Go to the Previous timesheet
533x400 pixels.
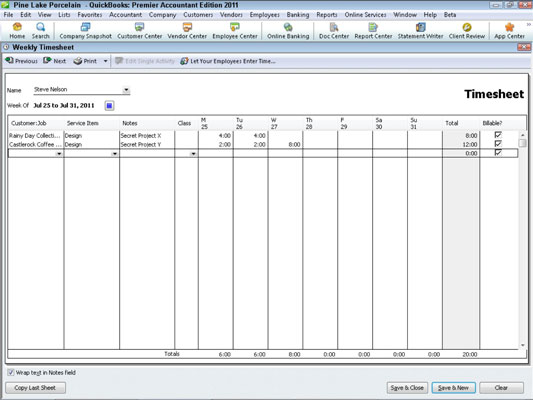coord(21,61)
